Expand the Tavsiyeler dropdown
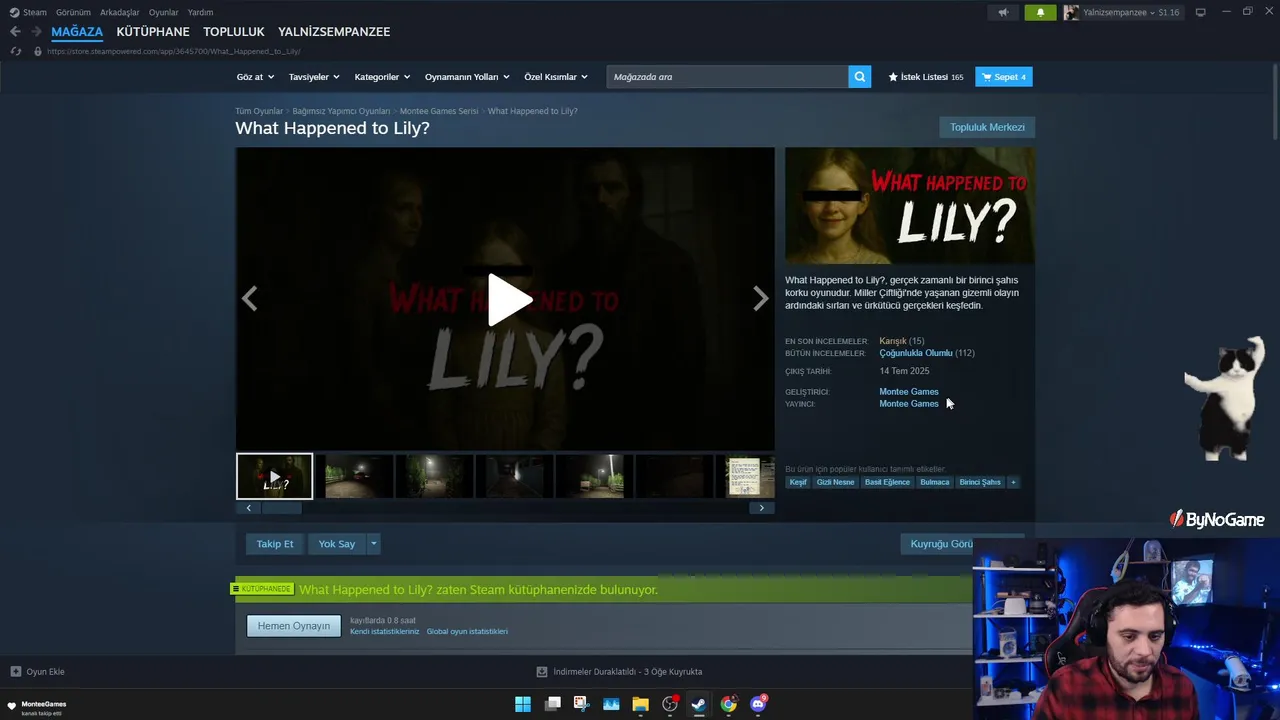This screenshot has height=720, width=1280. coord(314,77)
